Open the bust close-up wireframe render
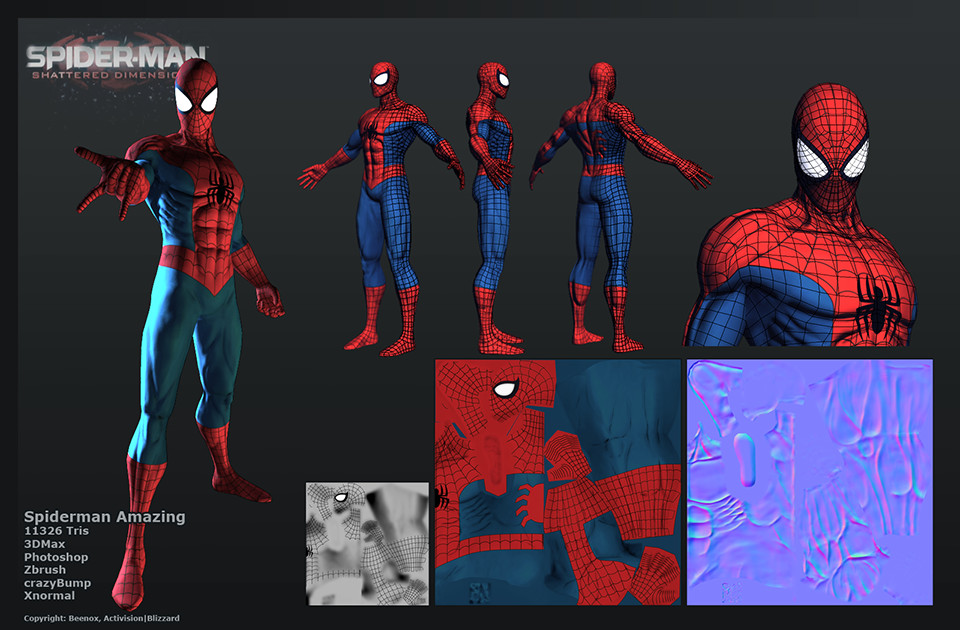Image resolution: width=960 pixels, height=630 pixels. (801, 214)
